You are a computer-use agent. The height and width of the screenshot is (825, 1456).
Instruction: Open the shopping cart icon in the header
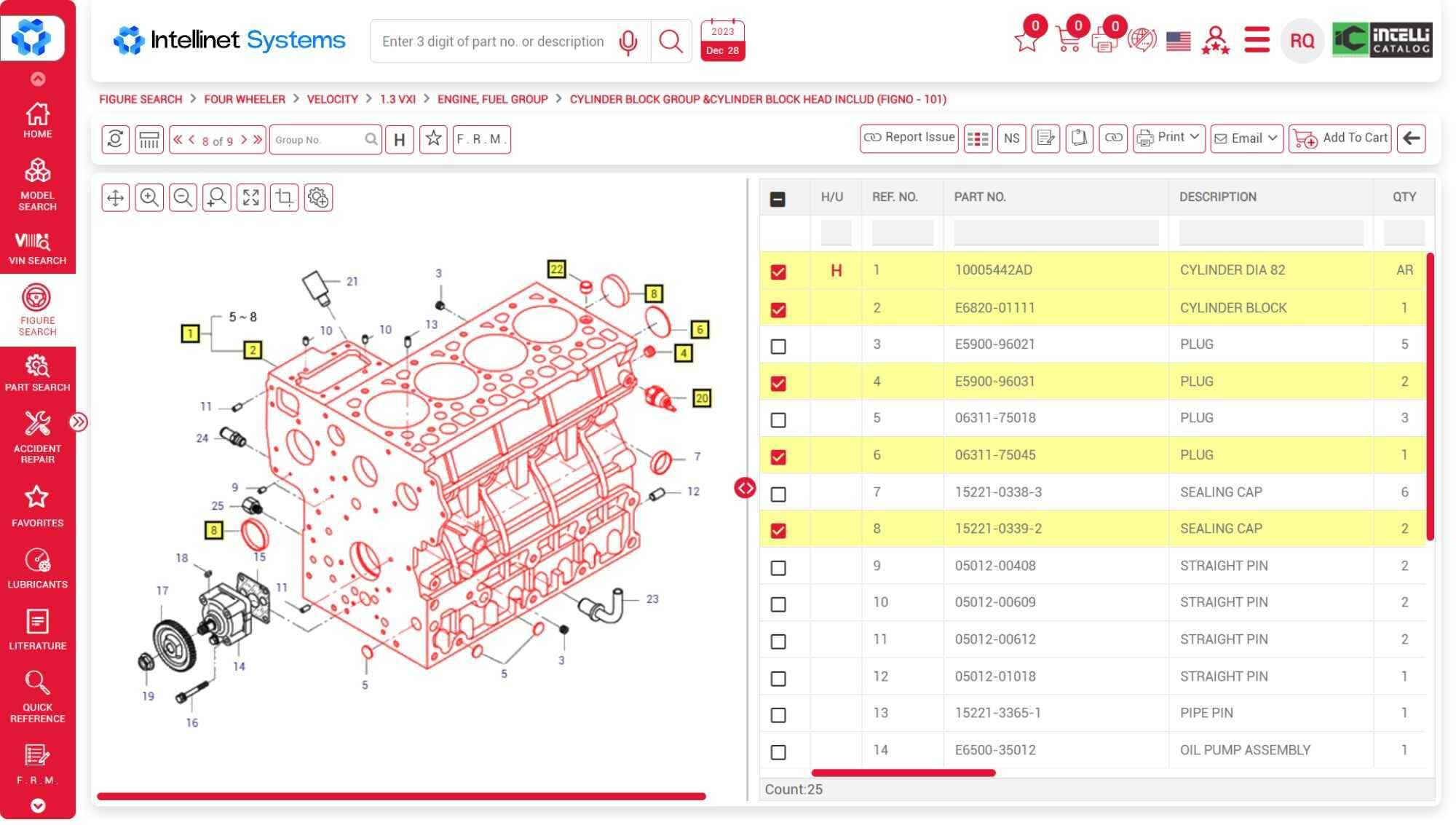click(1069, 42)
